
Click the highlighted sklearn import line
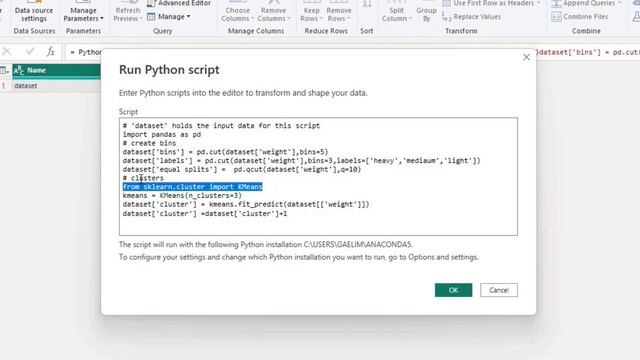click(x=192, y=187)
